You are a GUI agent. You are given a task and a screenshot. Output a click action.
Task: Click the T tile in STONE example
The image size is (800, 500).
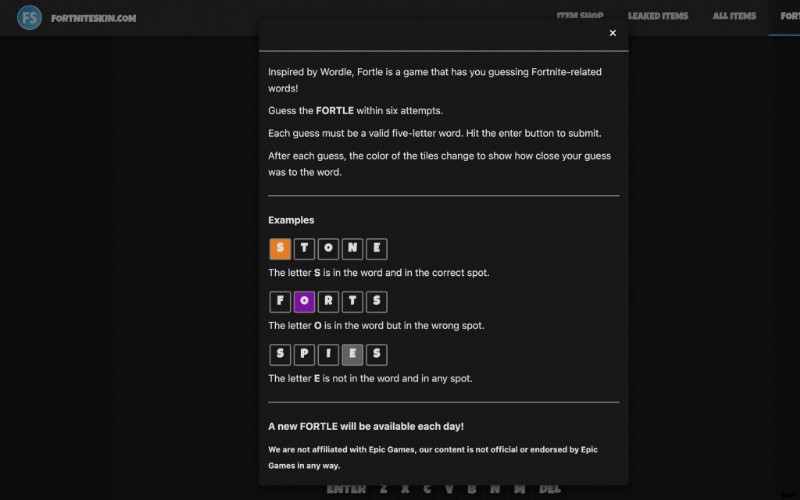tap(304, 249)
